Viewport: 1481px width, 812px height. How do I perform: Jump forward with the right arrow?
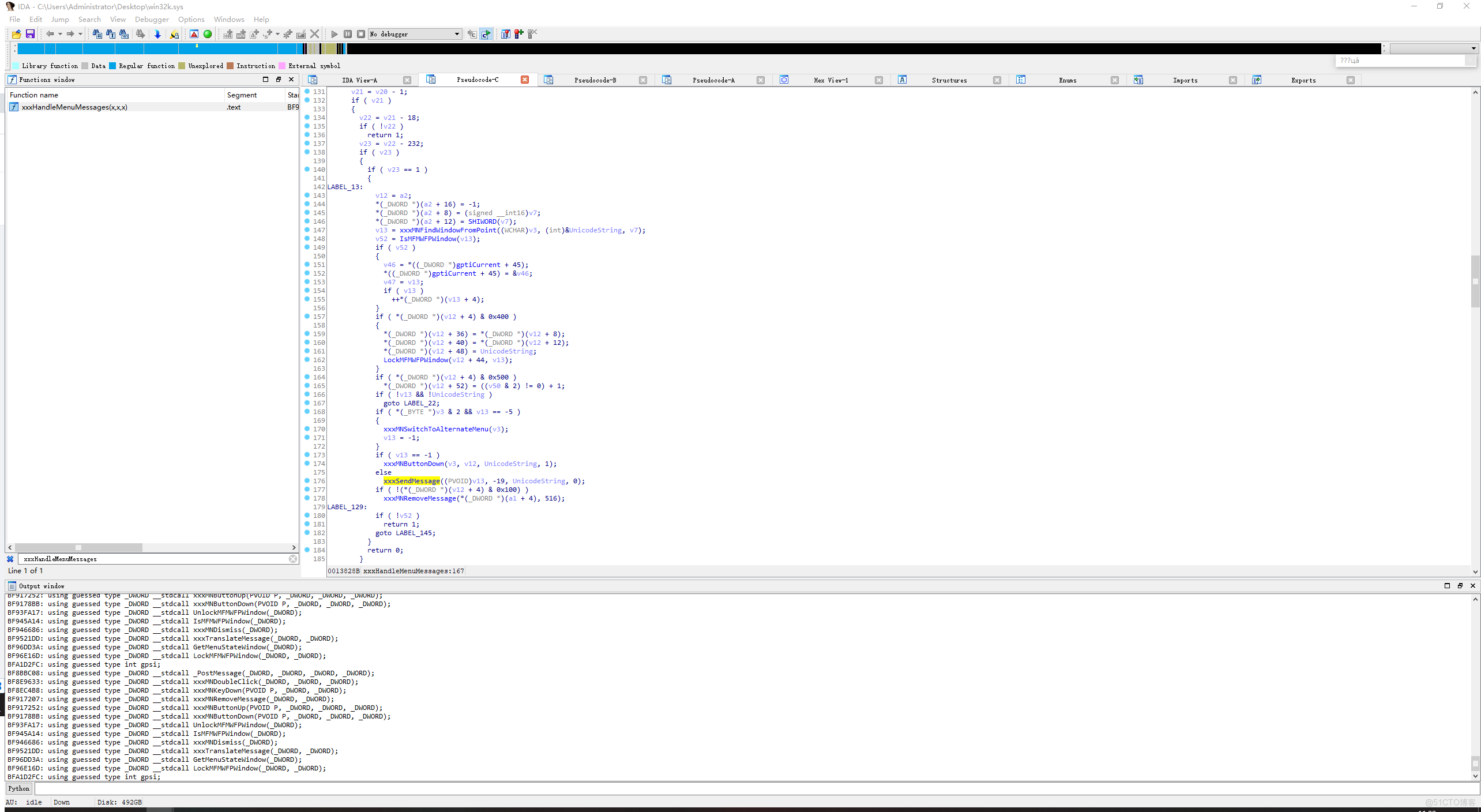(x=70, y=34)
